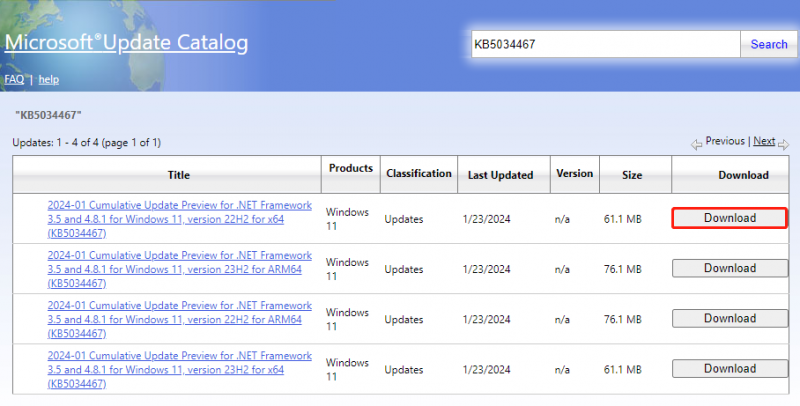800x406 pixels.
Task: Sort by Size column header
Action: (635, 175)
